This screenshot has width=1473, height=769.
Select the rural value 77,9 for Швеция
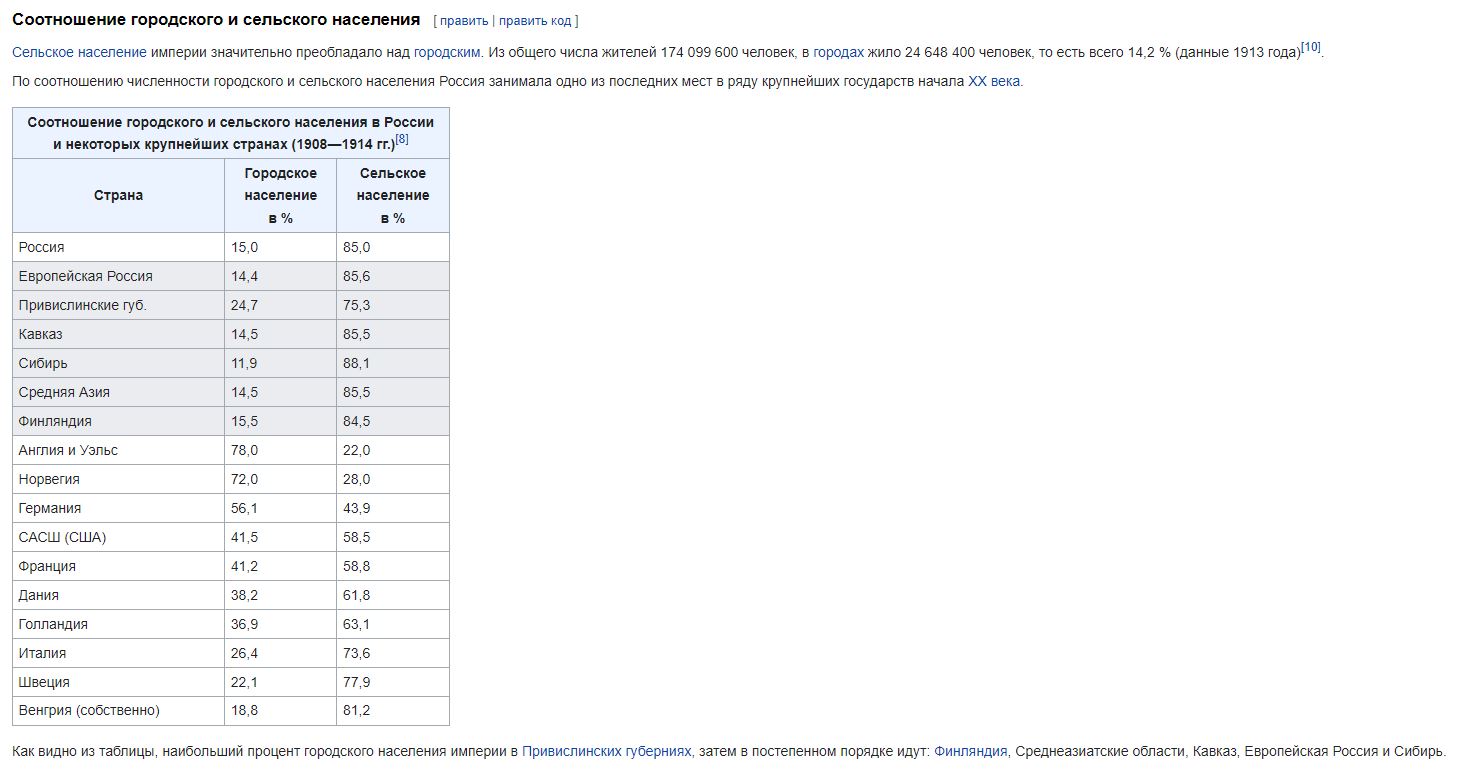pyautogui.click(x=356, y=682)
